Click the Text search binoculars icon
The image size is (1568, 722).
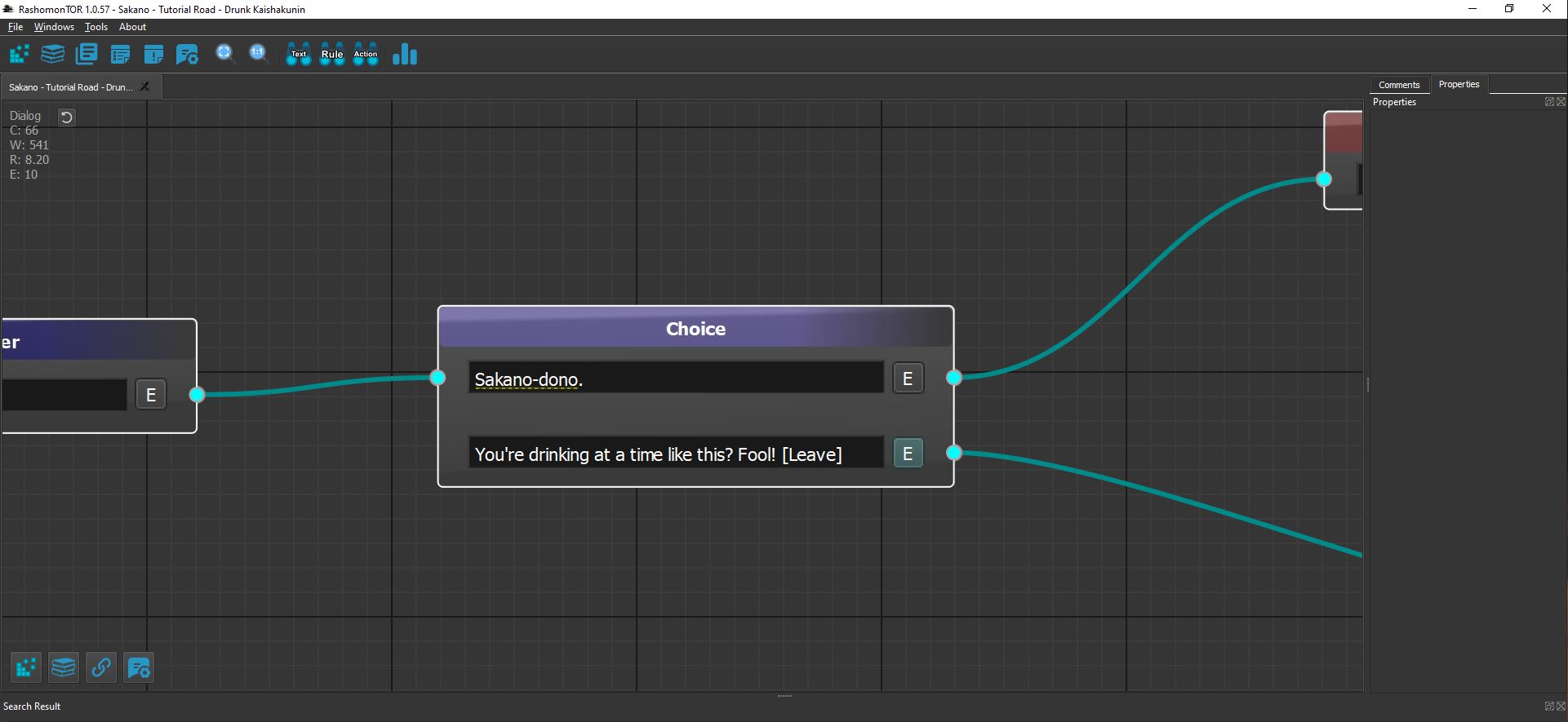click(299, 55)
